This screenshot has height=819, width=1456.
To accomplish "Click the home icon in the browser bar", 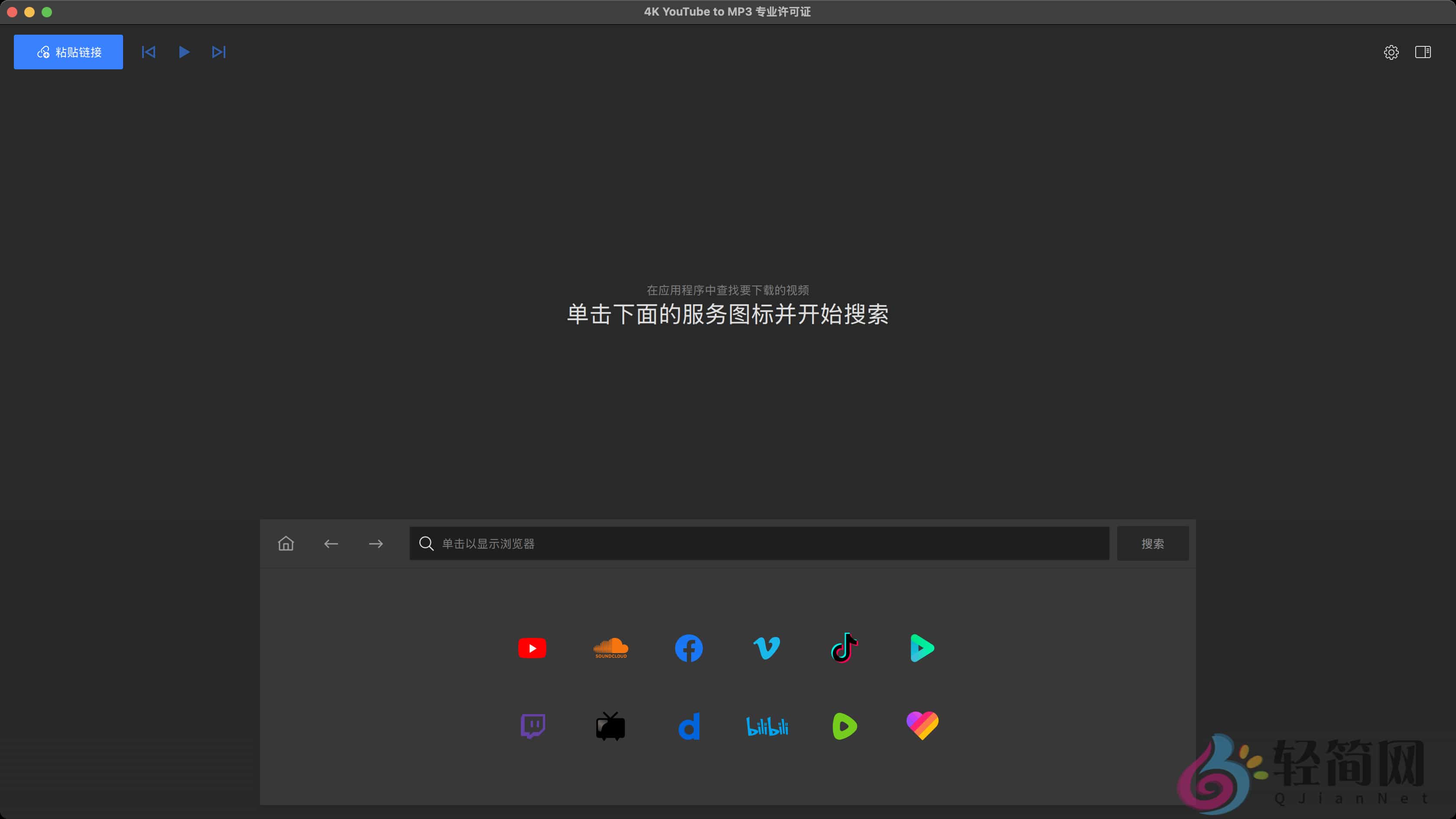I will point(286,543).
